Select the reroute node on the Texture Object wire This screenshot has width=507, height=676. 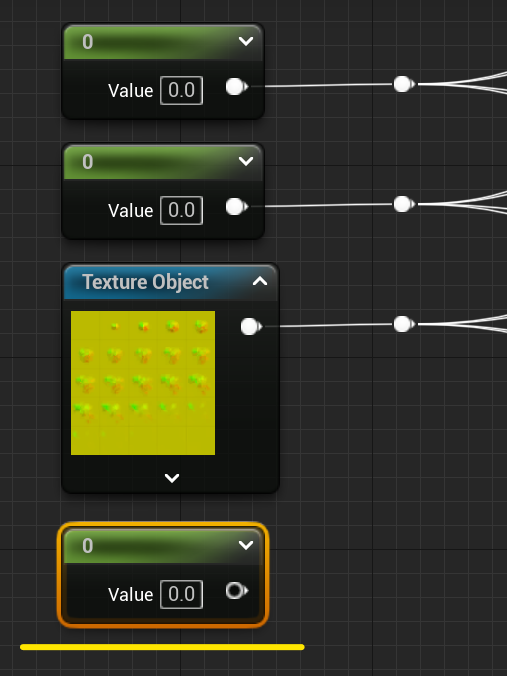coord(404,324)
